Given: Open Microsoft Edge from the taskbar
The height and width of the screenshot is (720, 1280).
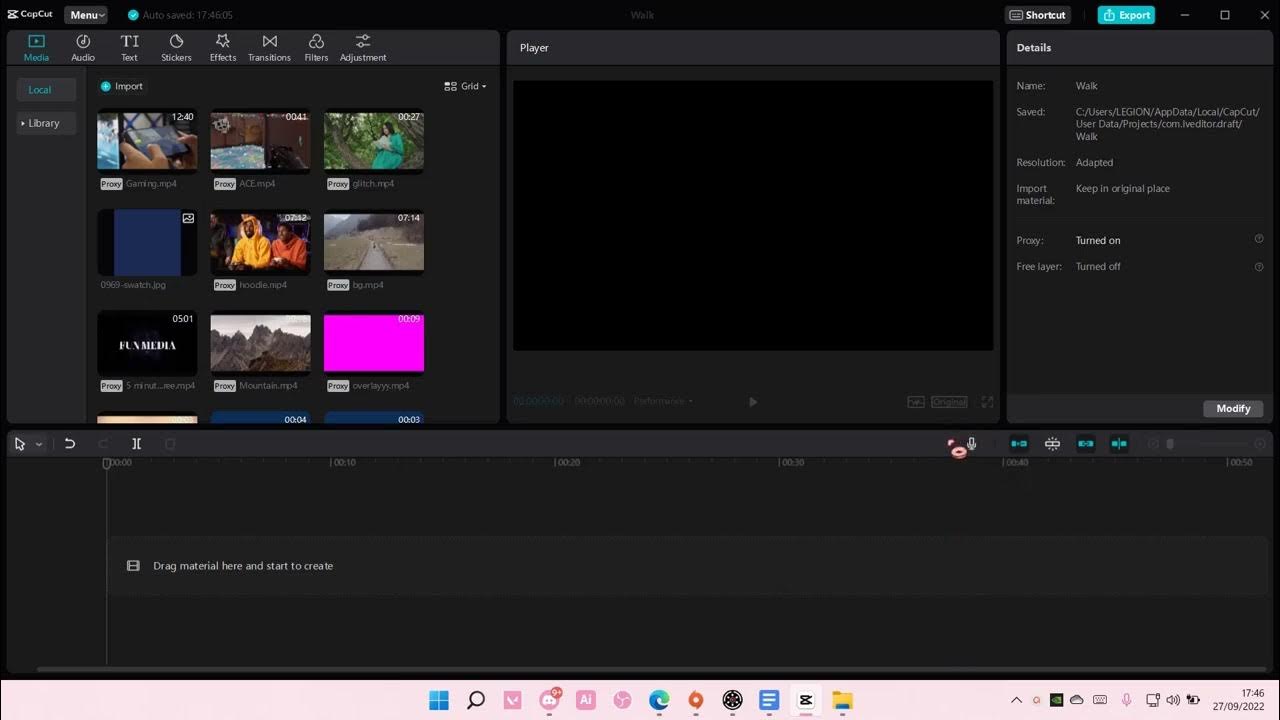Looking at the screenshot, I should 659,700.
